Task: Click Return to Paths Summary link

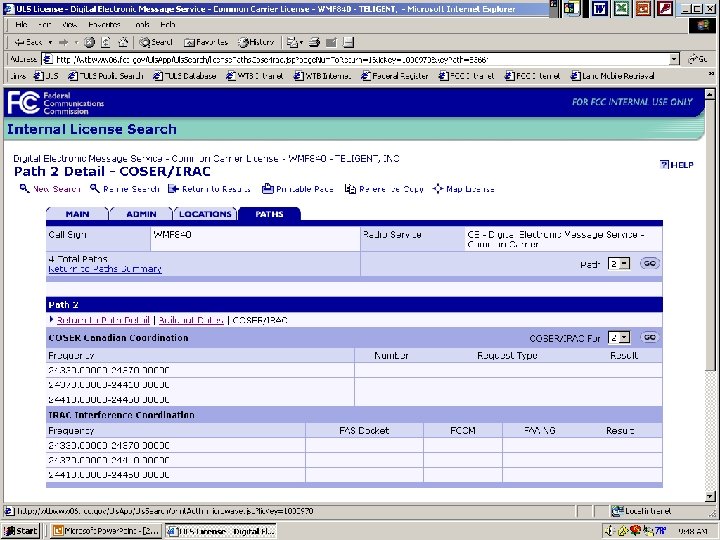Action: click(x=105, y=269)
